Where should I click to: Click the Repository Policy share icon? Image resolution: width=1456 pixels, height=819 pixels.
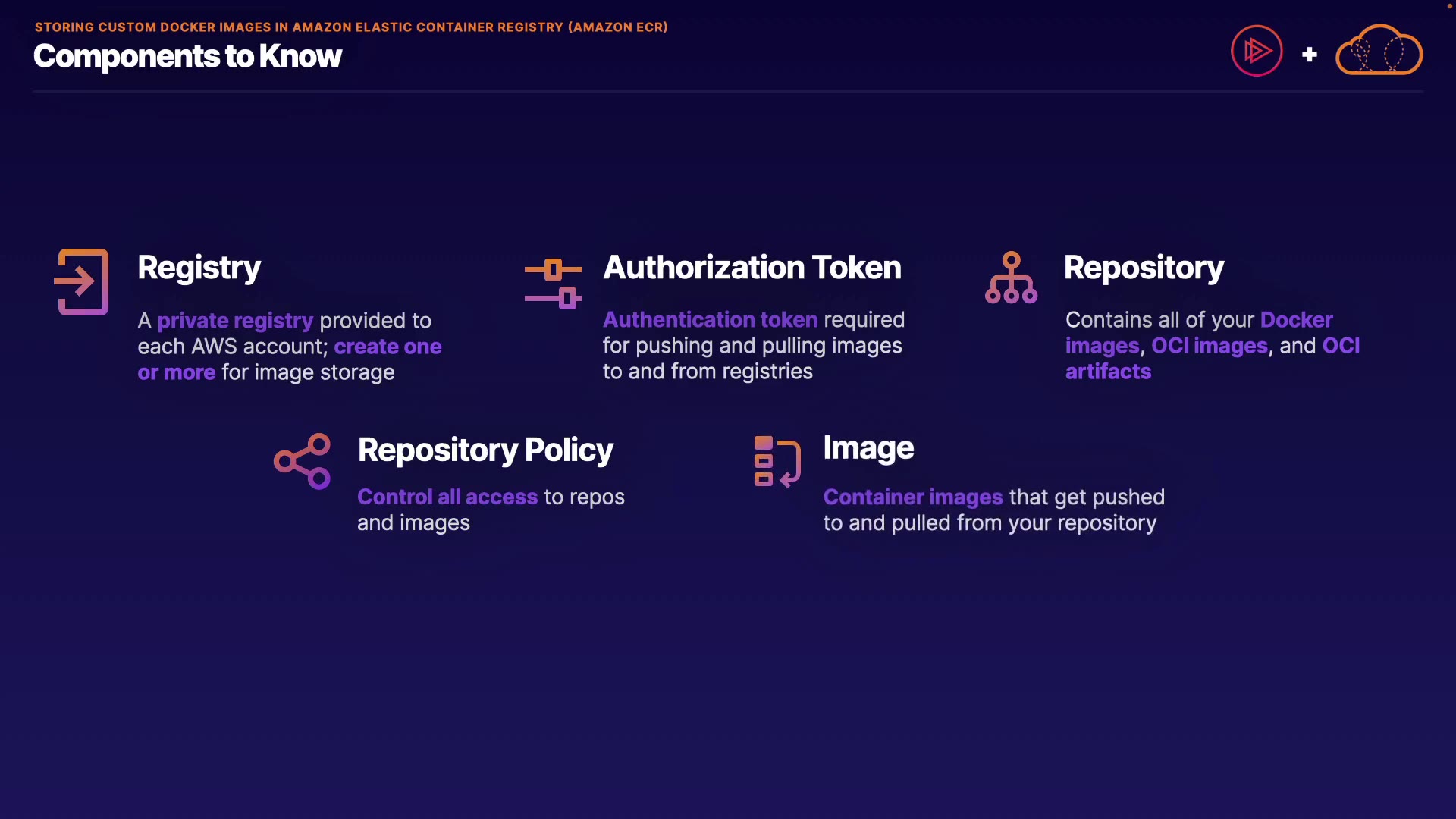coord(302,461)
